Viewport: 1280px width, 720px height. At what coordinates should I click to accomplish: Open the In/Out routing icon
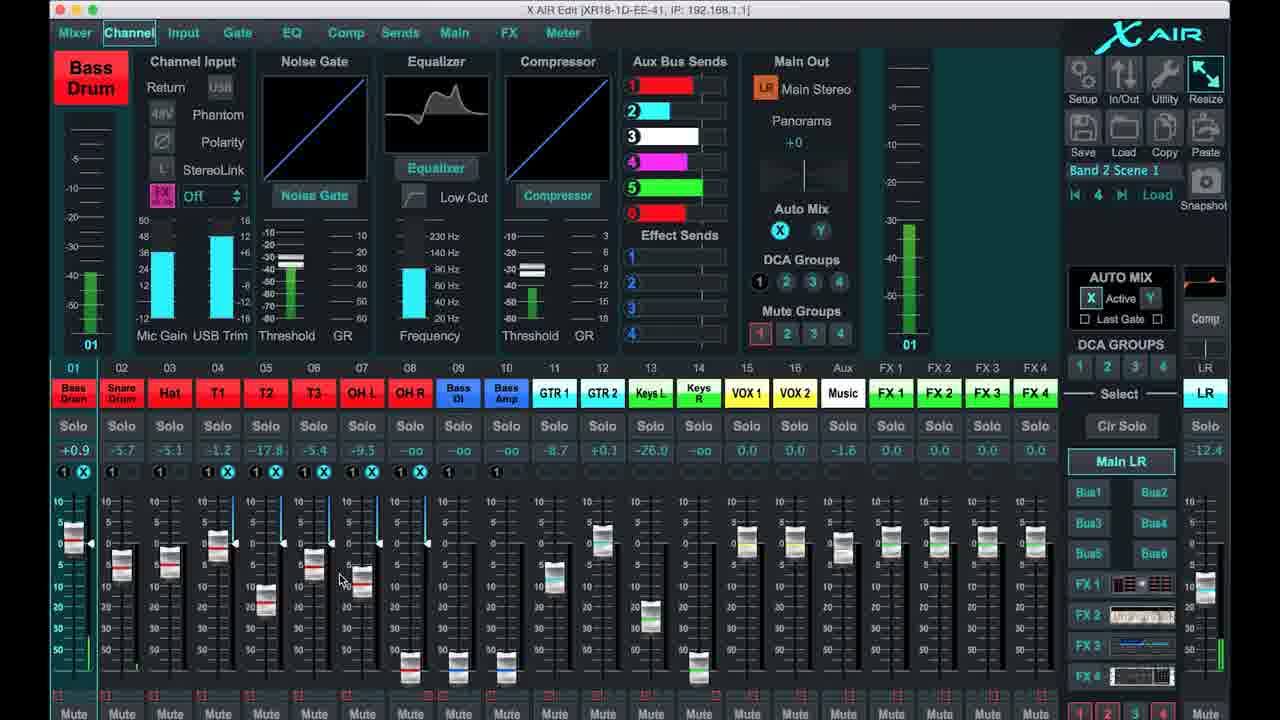[1124, 75]
